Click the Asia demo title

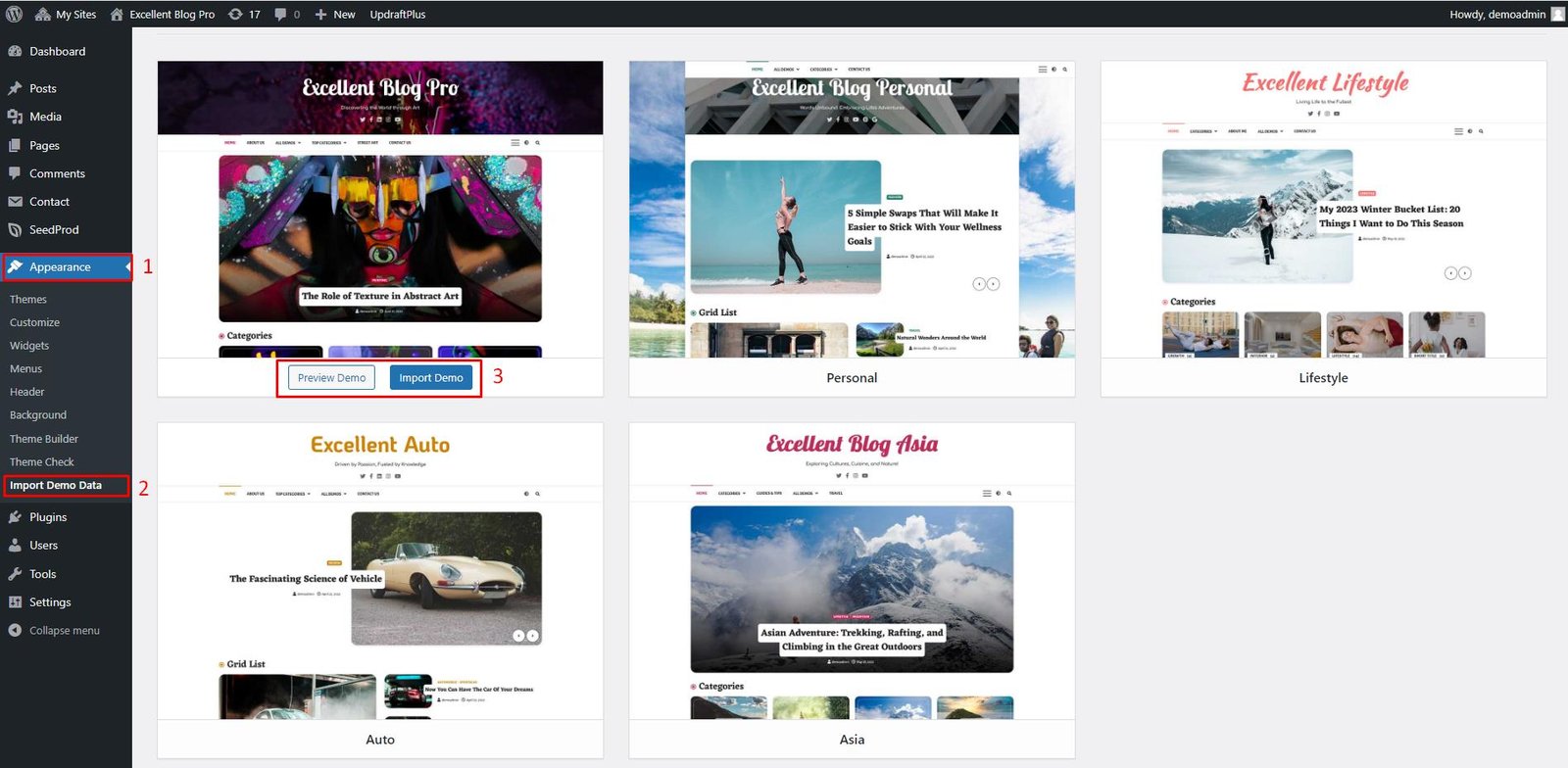852,740
